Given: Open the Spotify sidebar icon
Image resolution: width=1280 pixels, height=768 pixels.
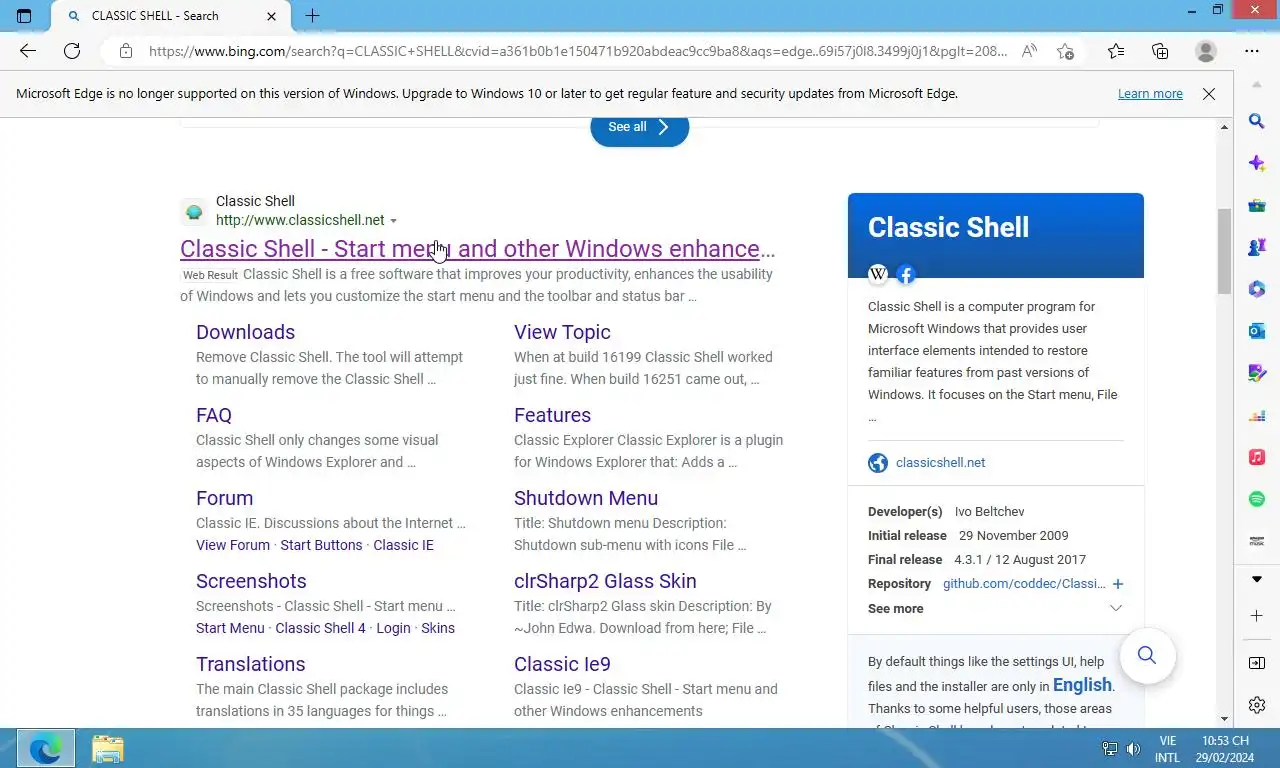Looking at the screenshot, I should point(1257,499).
